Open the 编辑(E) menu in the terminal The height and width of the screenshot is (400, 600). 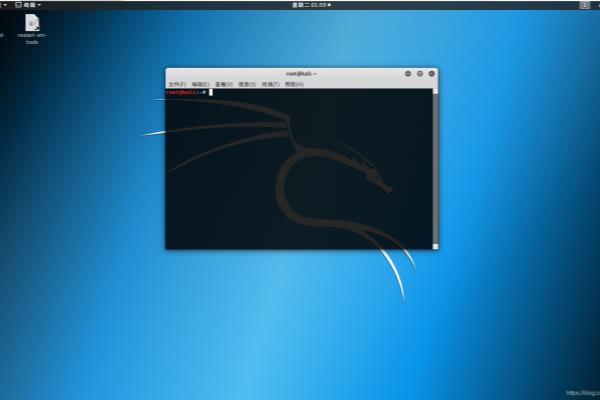pyautogui.click(x=201, y=84)
